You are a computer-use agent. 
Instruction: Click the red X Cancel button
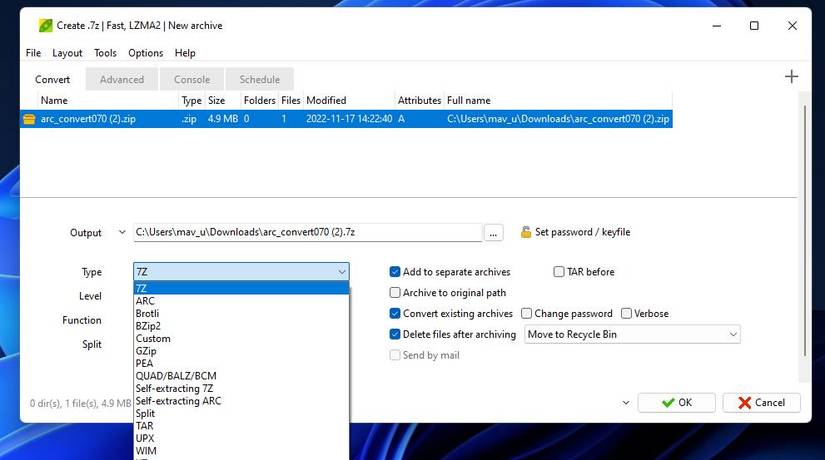tap(761, 403)
